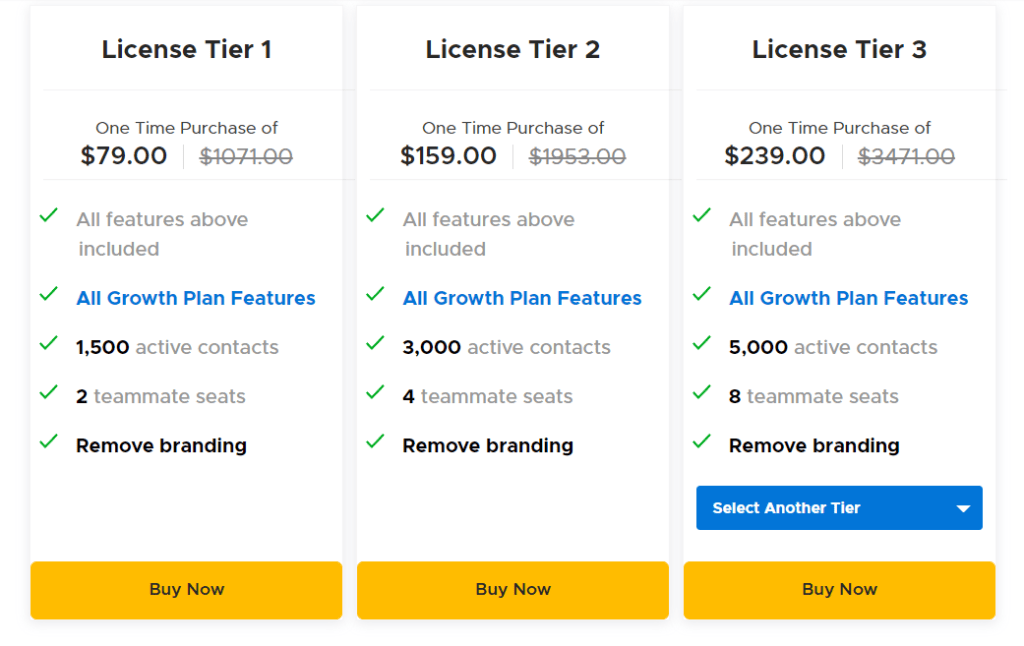Click the Select Another Tier dropdown arrow
1024x646 pixels.
coord(963,509)
